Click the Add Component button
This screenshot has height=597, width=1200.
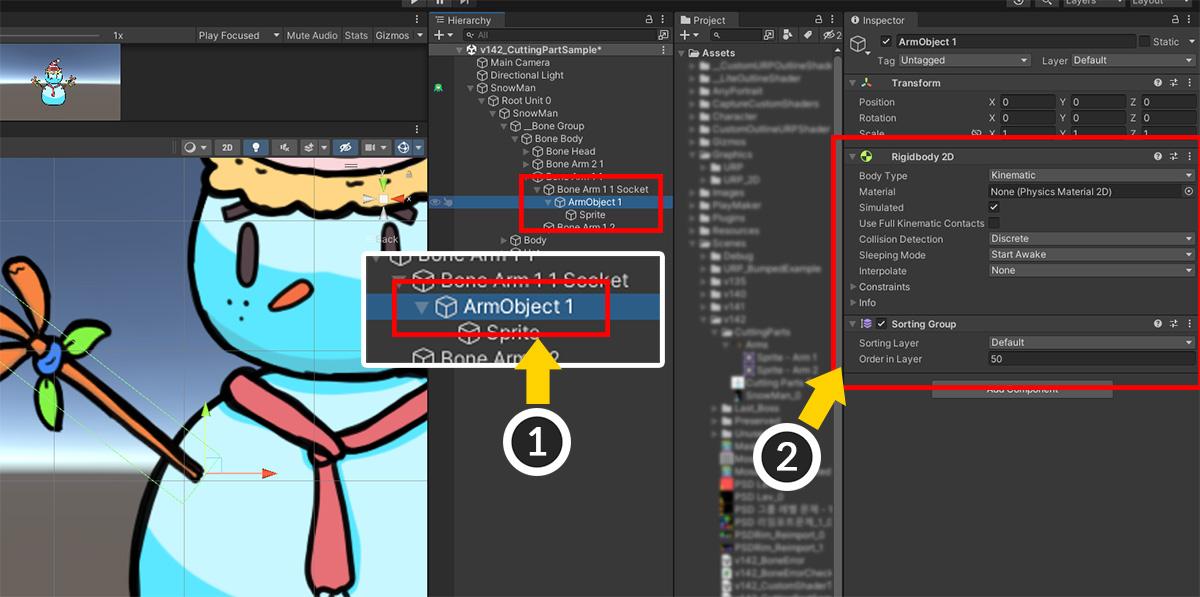pos(1022,389)
